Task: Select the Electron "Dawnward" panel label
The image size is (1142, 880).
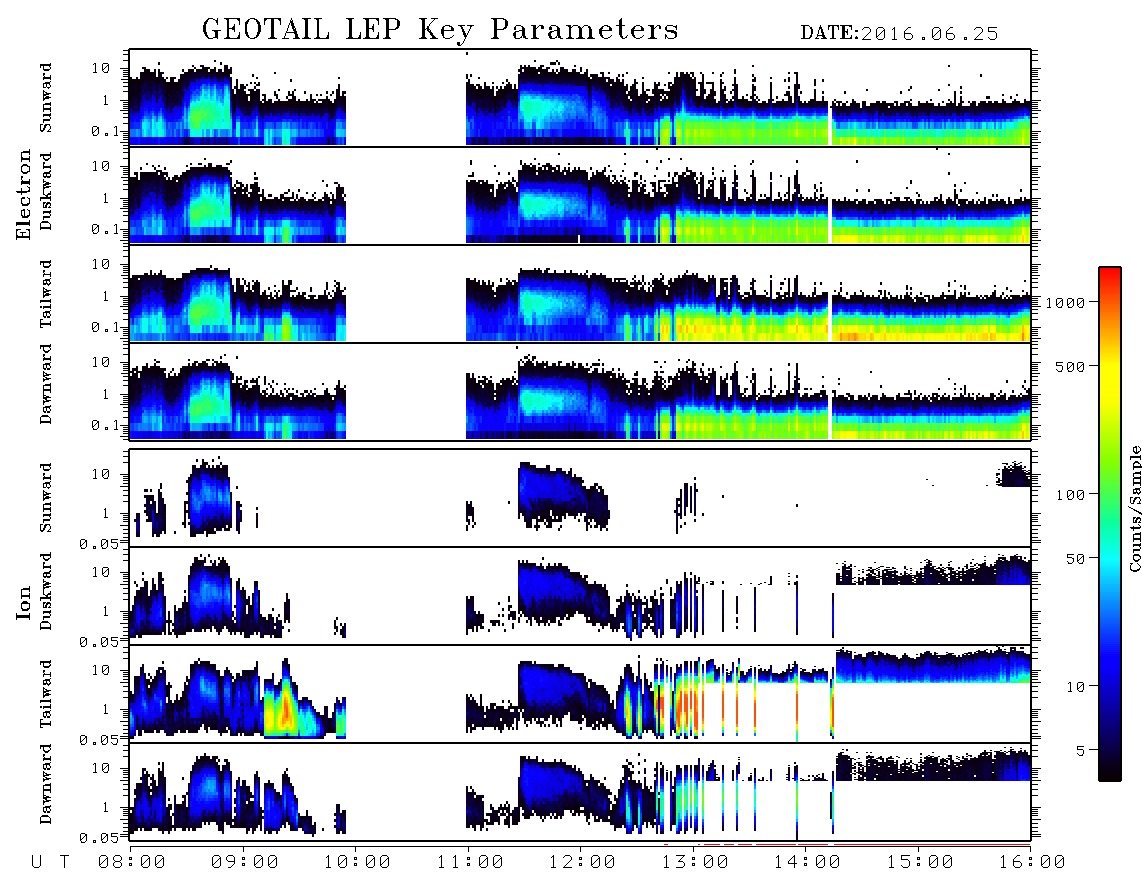Action: click(46, 384)
